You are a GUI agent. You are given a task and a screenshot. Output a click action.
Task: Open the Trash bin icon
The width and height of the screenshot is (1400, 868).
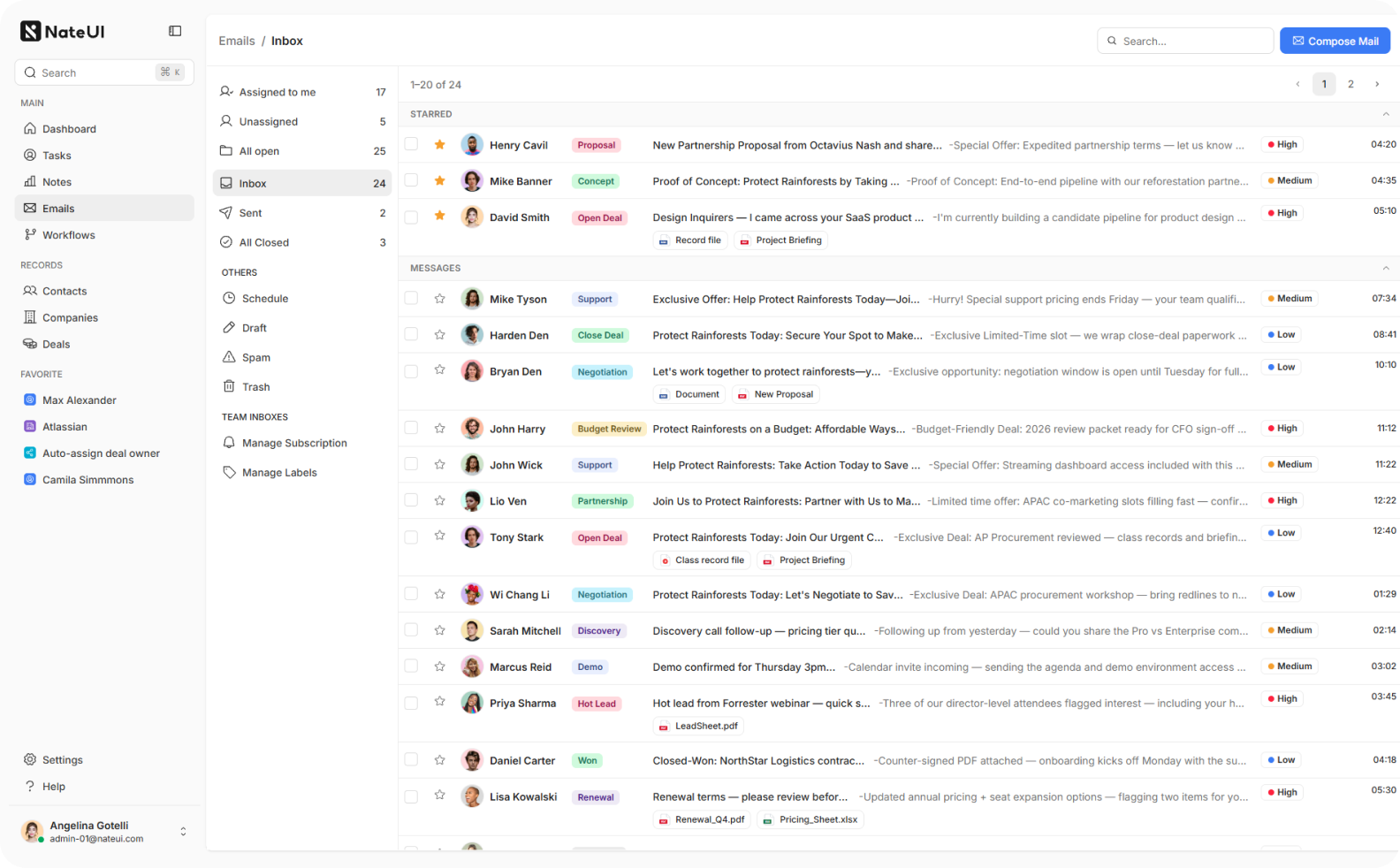pyautogui.click(x=229, y=386)
